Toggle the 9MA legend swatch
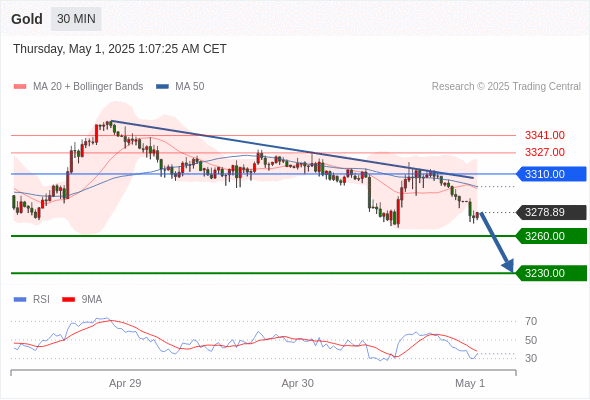 pyautogui.click(x=68, y=300)
